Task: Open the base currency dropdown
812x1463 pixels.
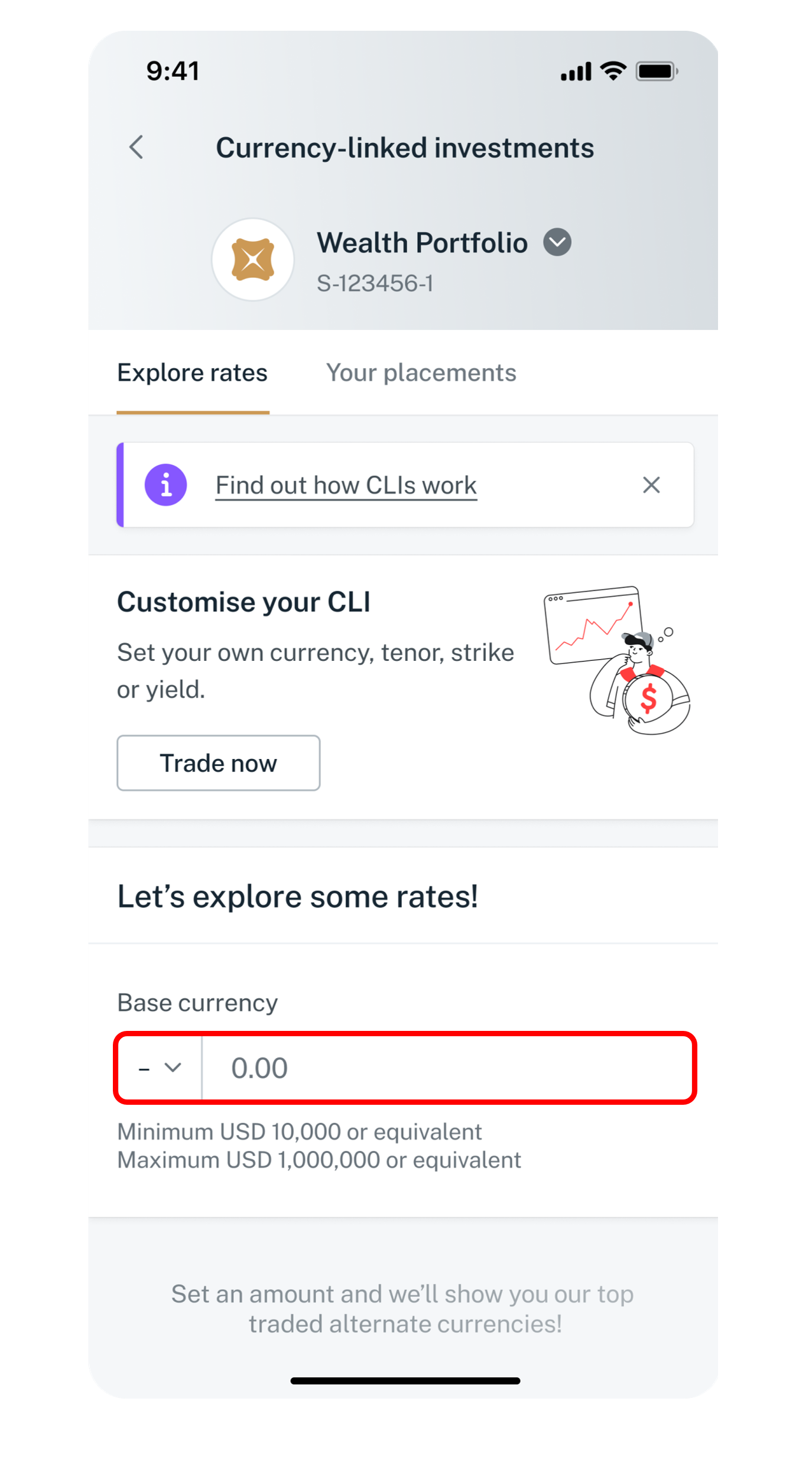Action: [160, 1068]
